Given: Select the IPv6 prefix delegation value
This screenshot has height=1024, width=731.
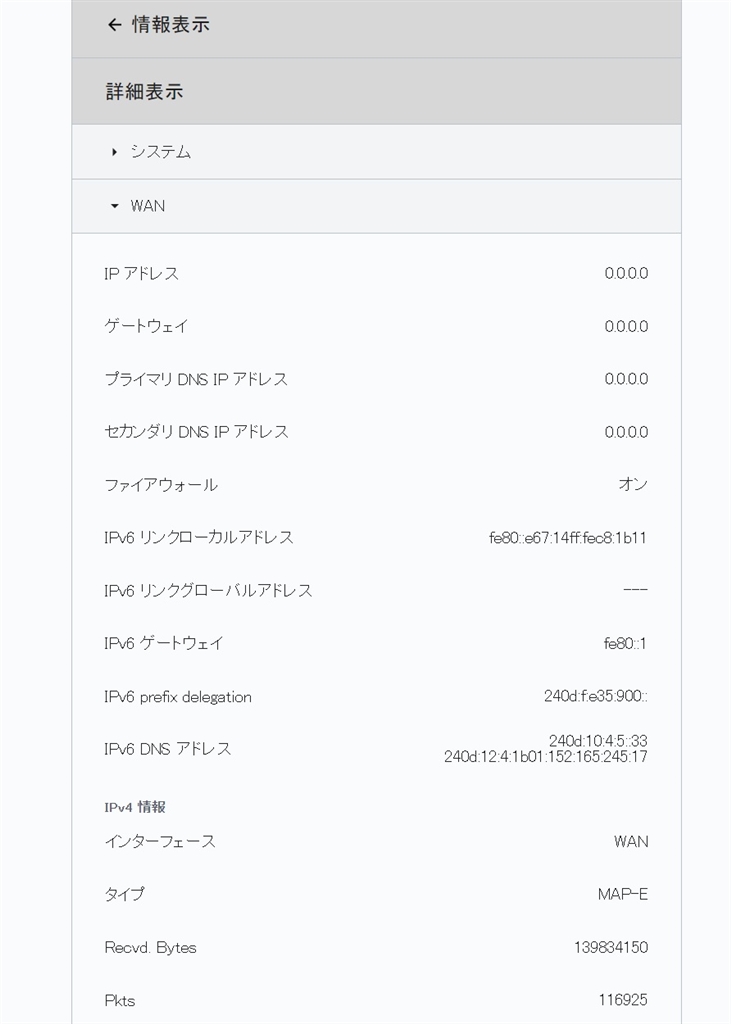Looking at the screenshot, I should point(596,696).
